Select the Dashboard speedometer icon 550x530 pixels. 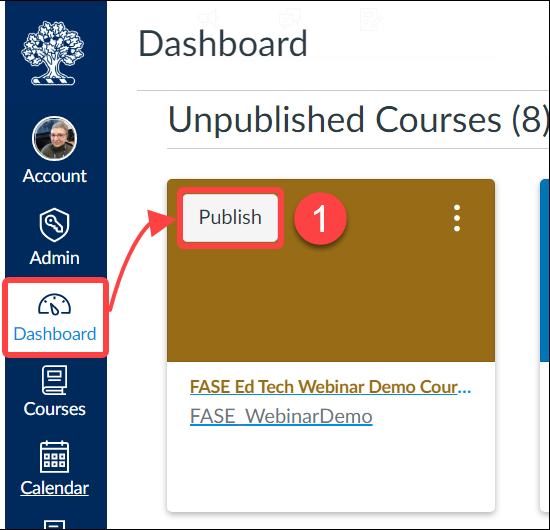coord(54,304)
